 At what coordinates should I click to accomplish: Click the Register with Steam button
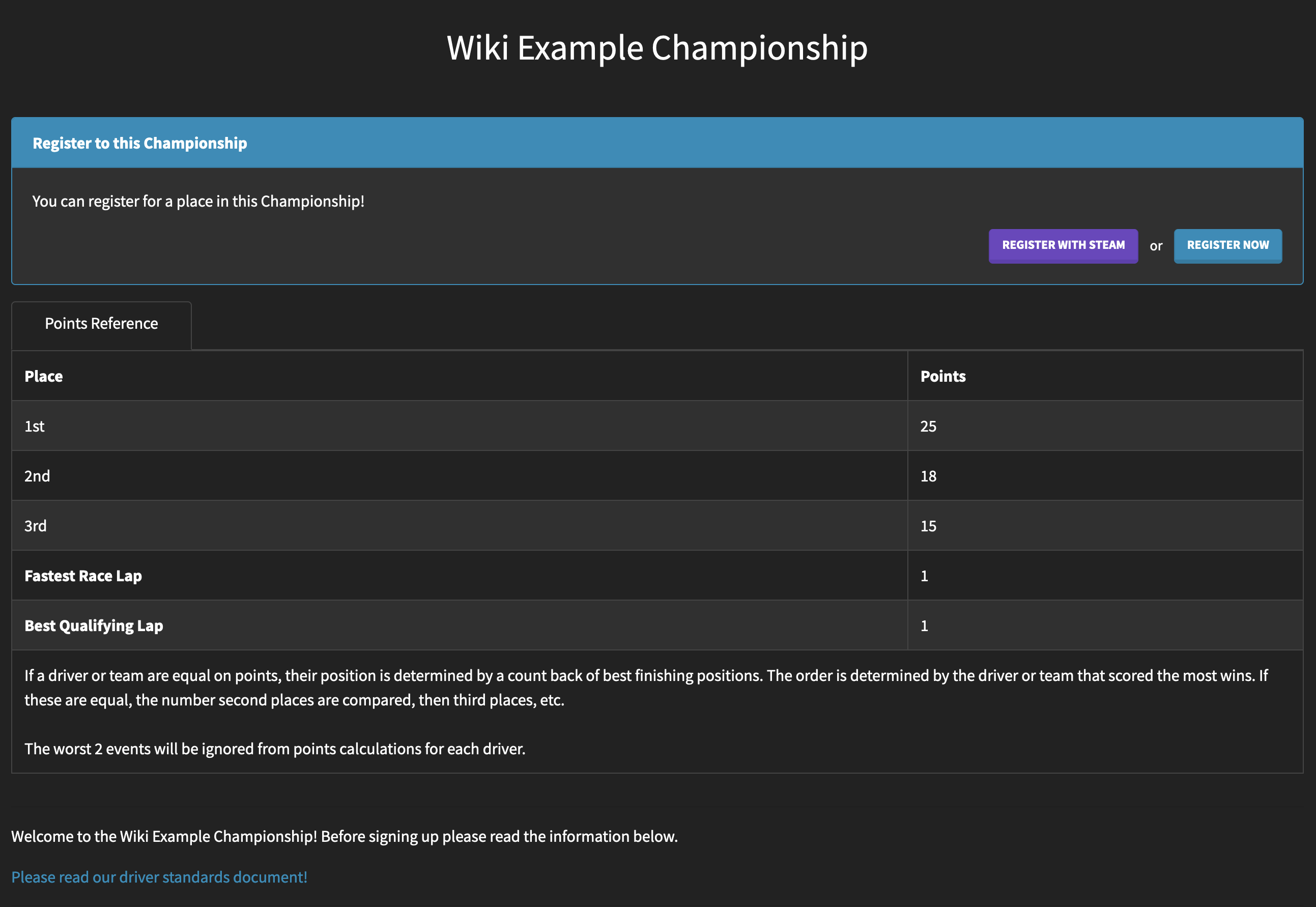pyautogui.click(x=1063, y=245)
